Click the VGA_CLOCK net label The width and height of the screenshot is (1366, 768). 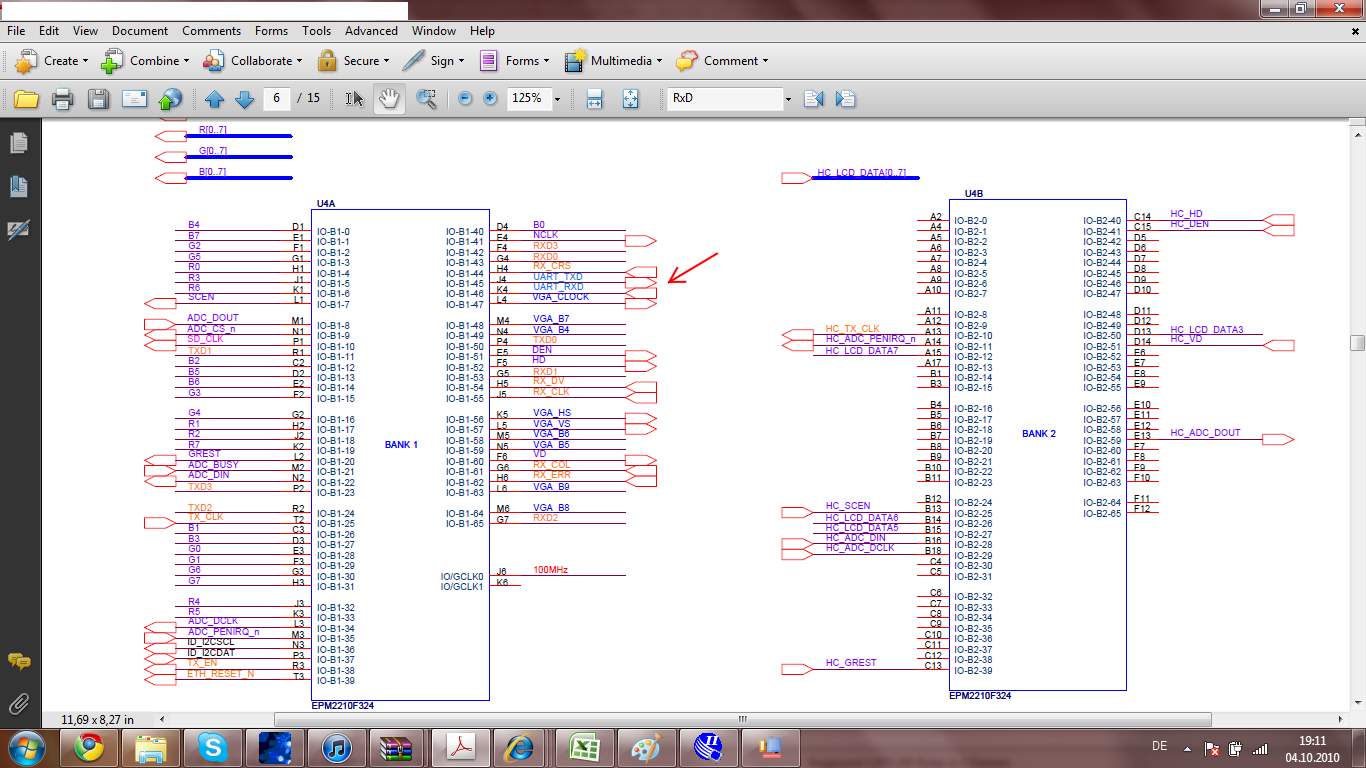(x=561, y=297)
